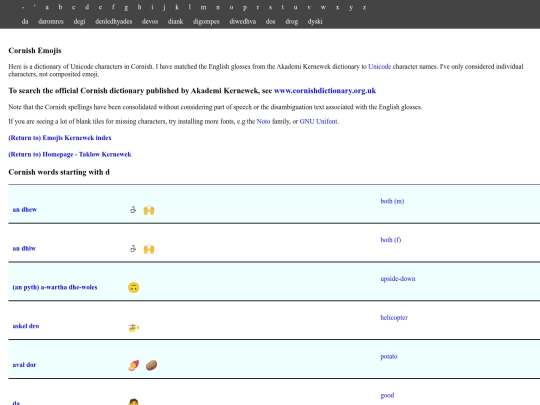This screenshot has width=540, height=405.
Task: Click the helicopter emoji in 'askel dro' row
Action: 134,328
